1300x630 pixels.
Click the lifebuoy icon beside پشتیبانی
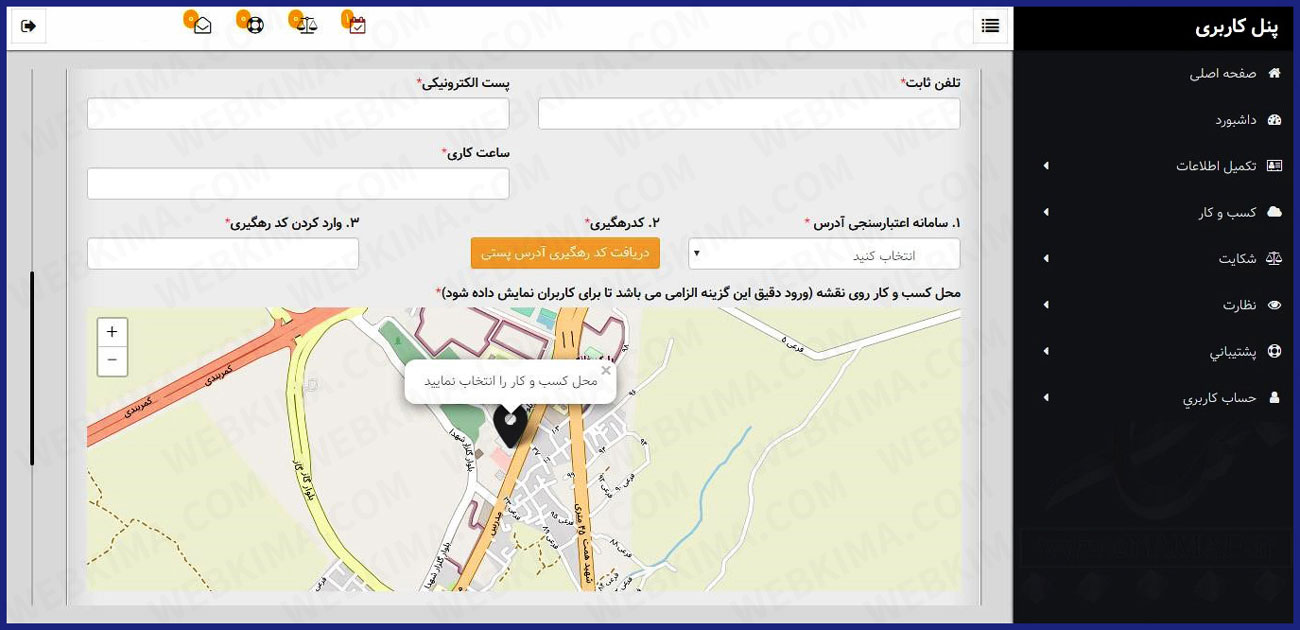click(x=1274, y=351)
